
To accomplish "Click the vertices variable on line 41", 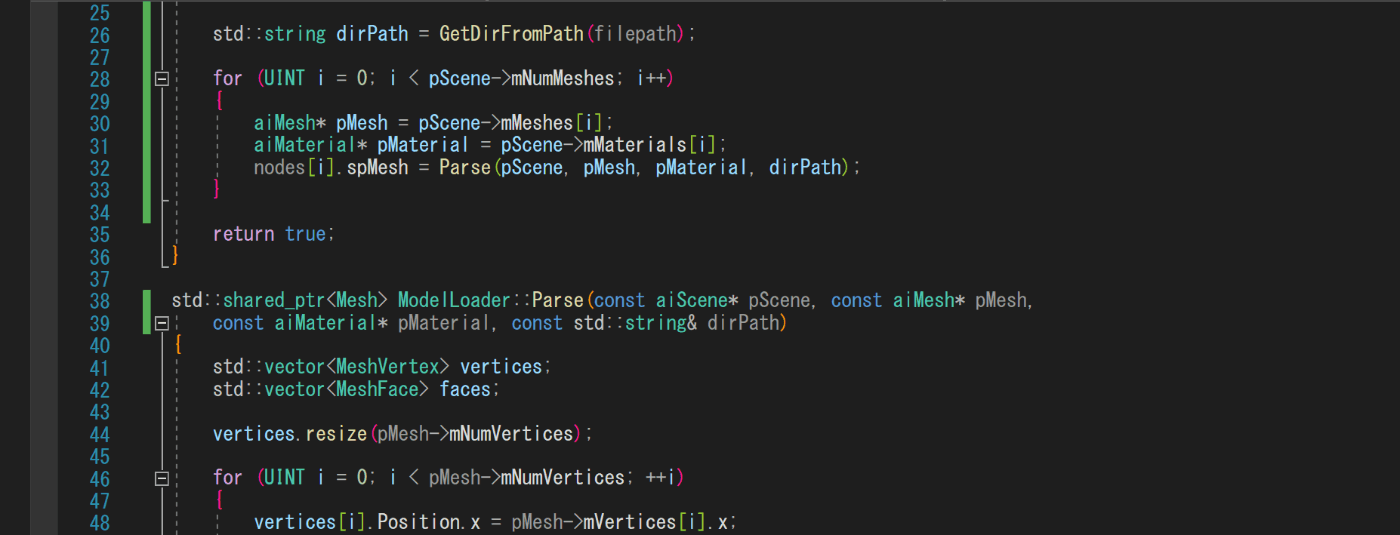I will tap(501, 367).
